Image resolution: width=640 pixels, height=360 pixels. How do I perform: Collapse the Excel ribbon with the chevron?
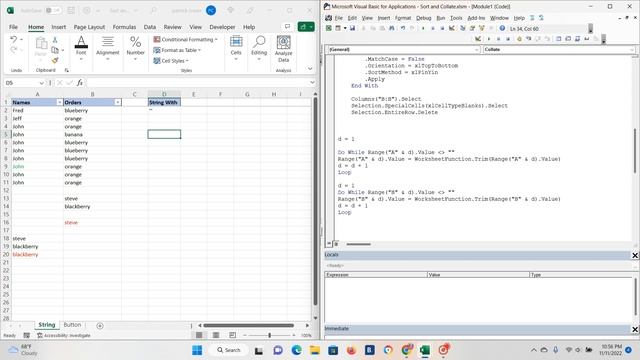310,69
